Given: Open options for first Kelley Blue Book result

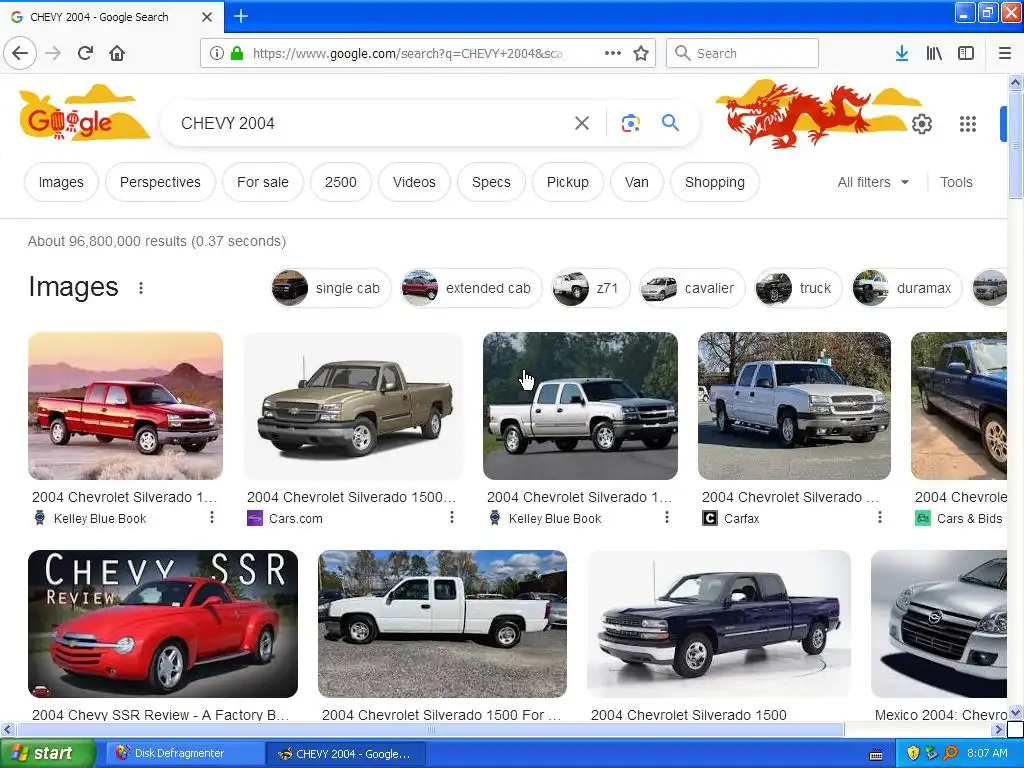Looking at the screenshot, I should point(212,517).
